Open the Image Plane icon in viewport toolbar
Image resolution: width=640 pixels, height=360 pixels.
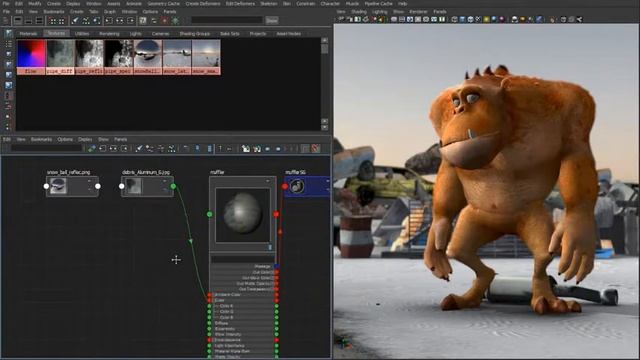[366, 19]
